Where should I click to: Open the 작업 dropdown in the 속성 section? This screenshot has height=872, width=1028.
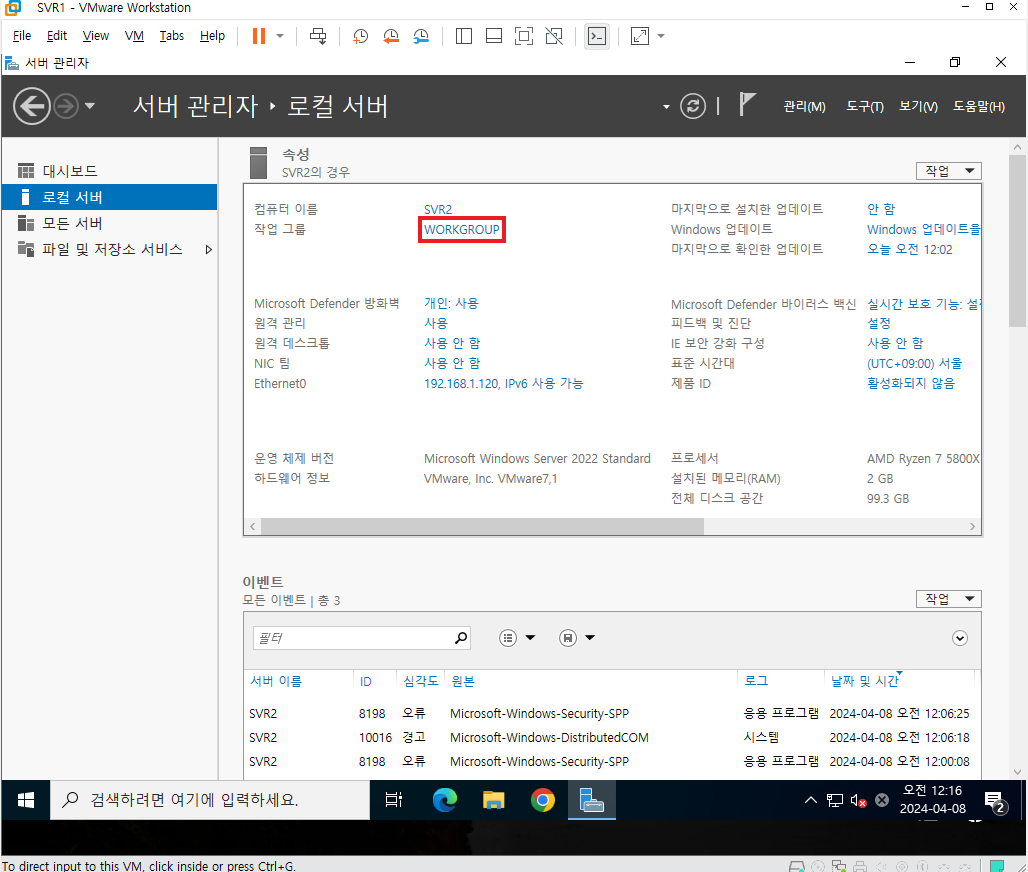click(949, 171)
